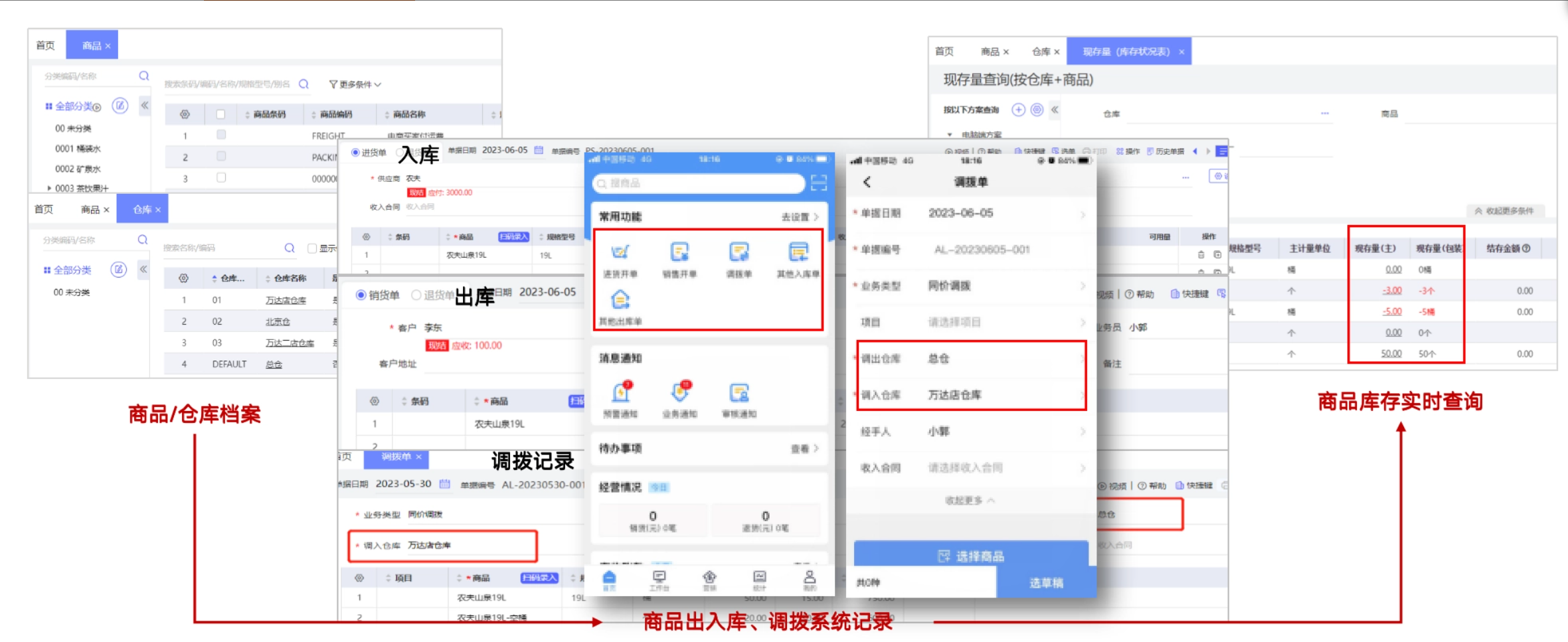The width and height of the screenshot is (1568, 642).
Task: Open 销售开单 in the mobile app
Action: 679,260
